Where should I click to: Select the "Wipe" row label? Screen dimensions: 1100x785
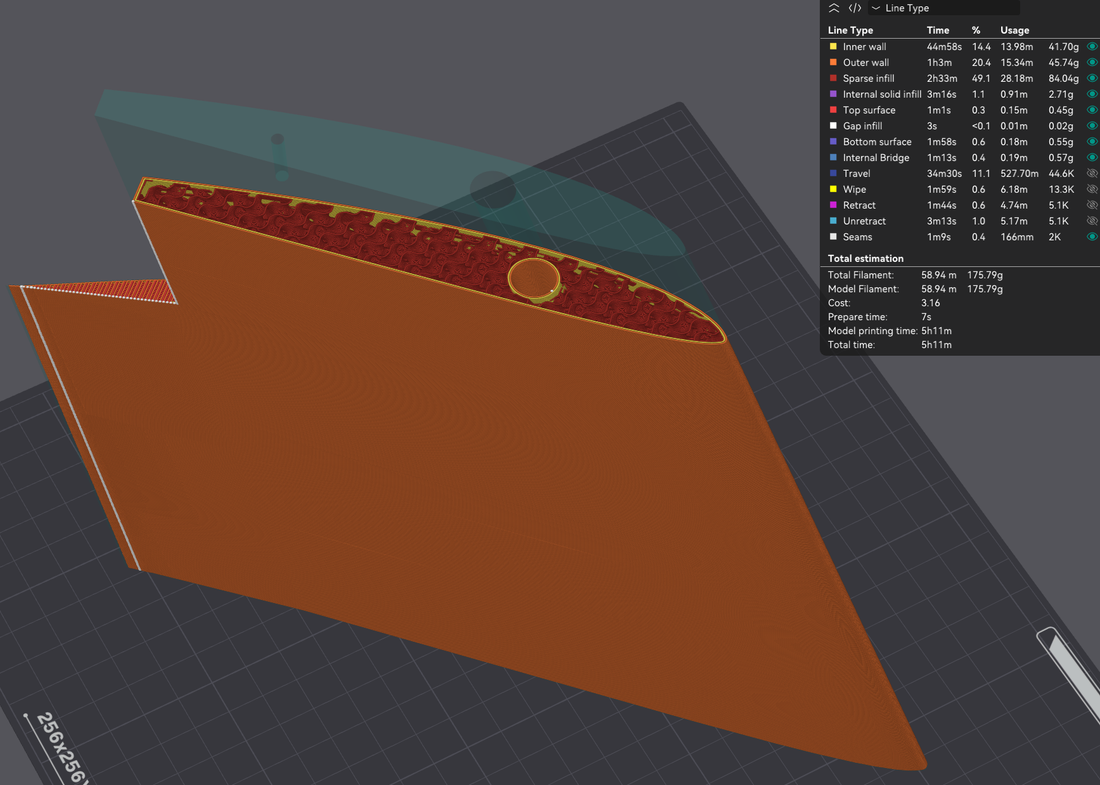(854, 189)
